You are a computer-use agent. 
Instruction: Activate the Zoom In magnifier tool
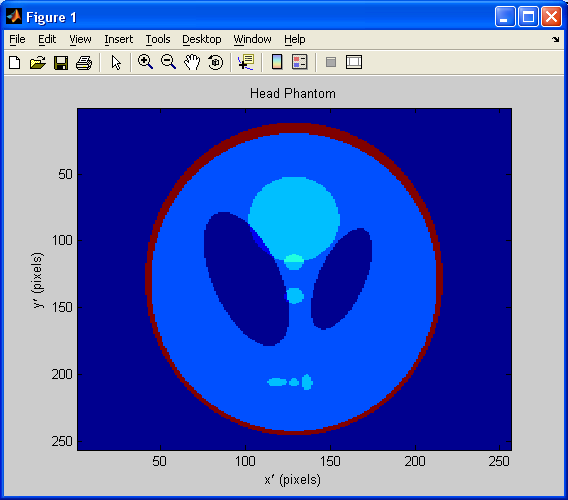[145, 62]
